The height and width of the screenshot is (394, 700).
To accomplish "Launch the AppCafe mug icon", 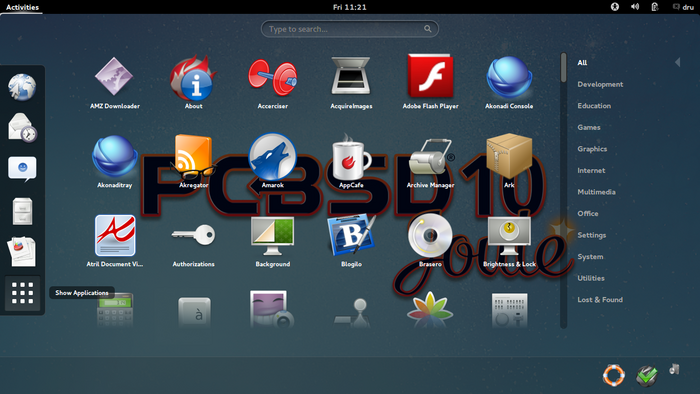I will pos(351,156).
